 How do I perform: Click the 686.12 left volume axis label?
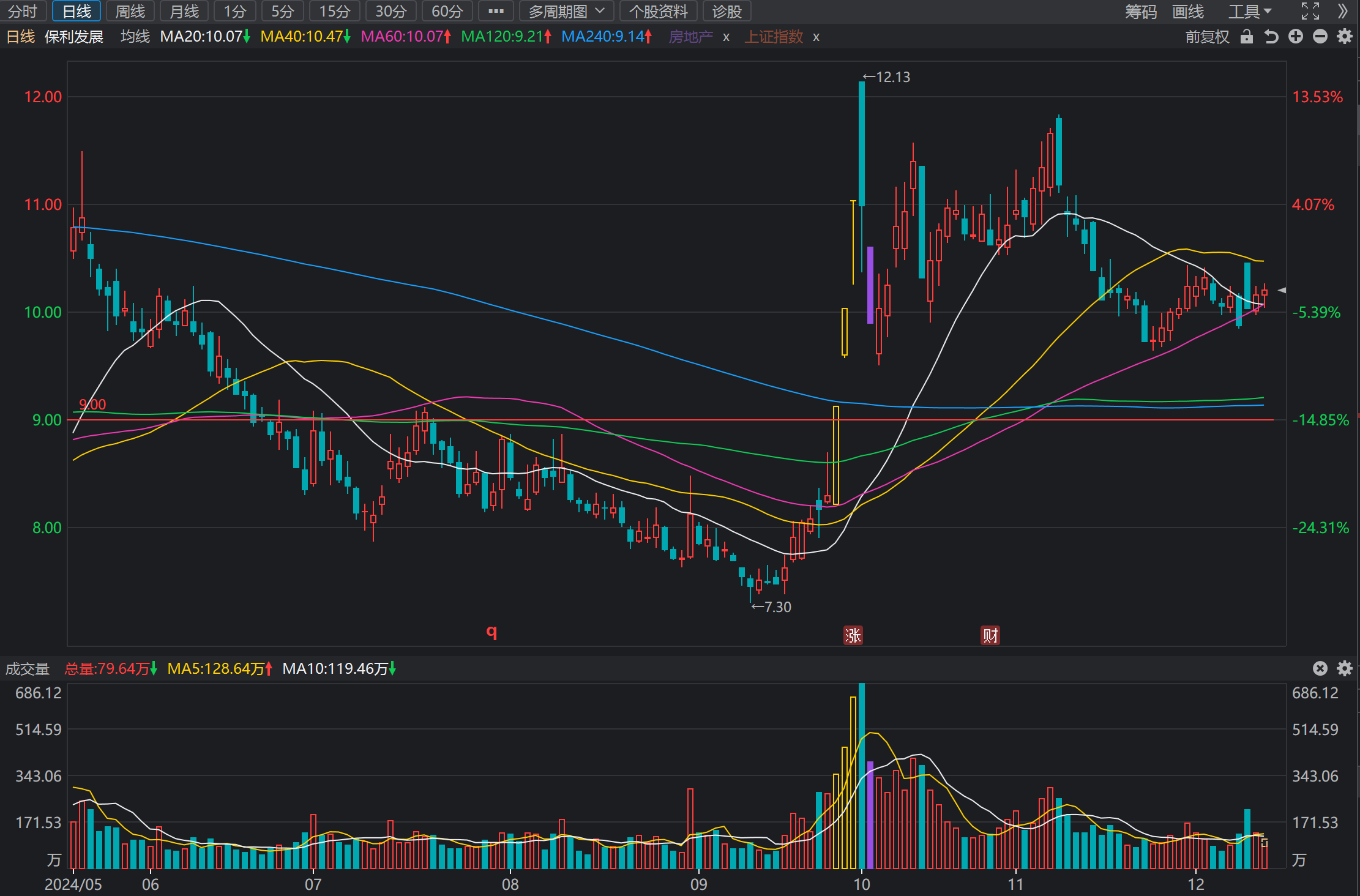pyautogui.click(x=39, y=693)
